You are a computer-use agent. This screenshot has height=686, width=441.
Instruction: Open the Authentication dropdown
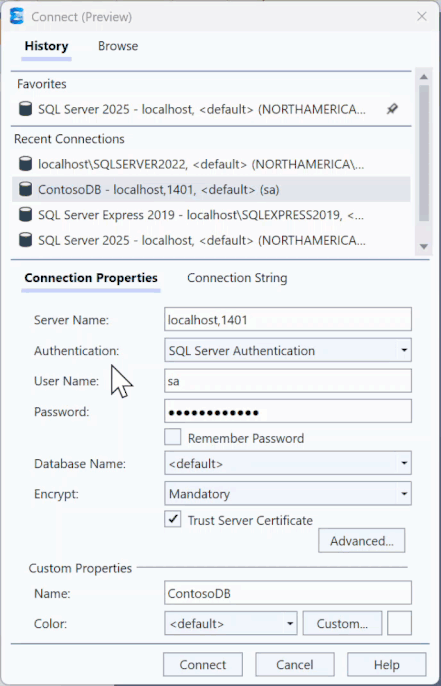tap(288, 350)
